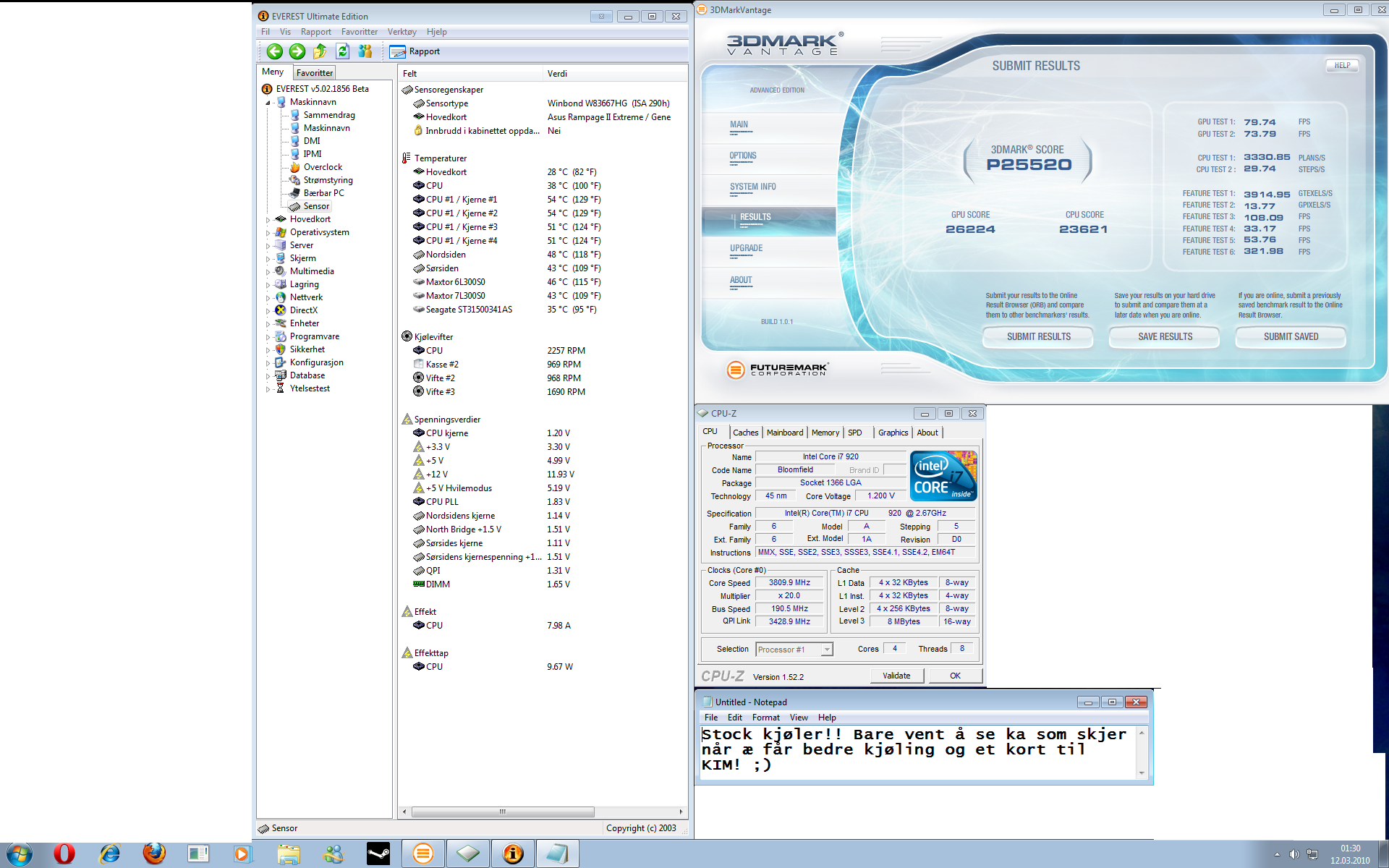Click the SAVE RESULTS button in 3DMark

1165,337
